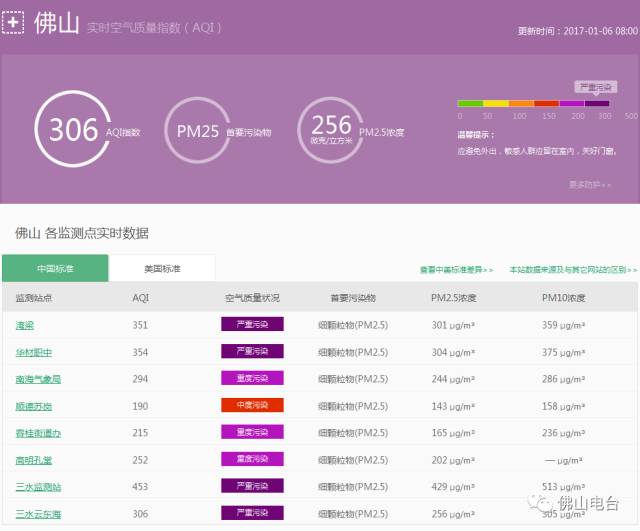Image resolution: width=640 pixels, height=531 pixels.
Task: Click the 429 μg/m³ PM2.5 value
Action: click(453, 487)
